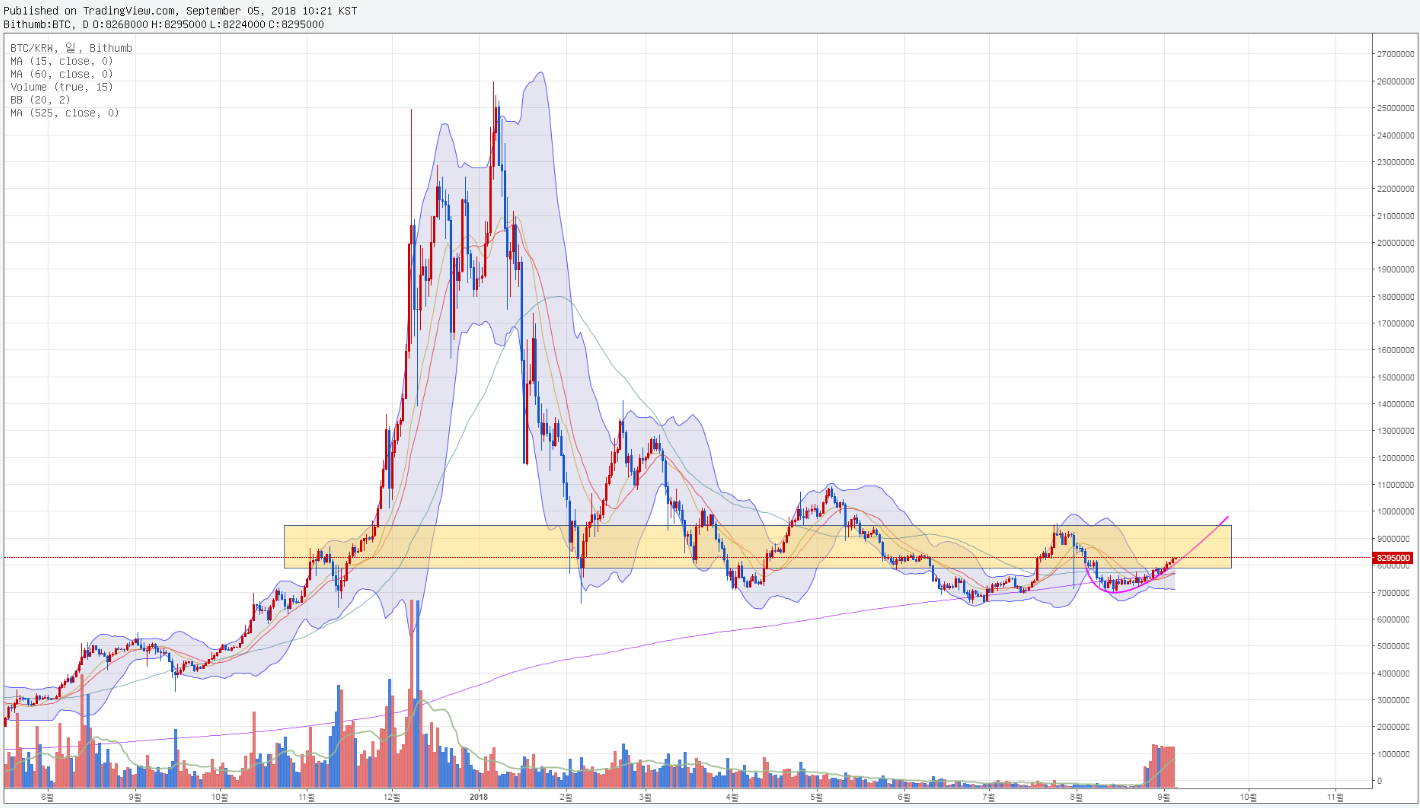
Task: Click the 'MA (15, close, 0)' indicator label
Action: point(61,61)
